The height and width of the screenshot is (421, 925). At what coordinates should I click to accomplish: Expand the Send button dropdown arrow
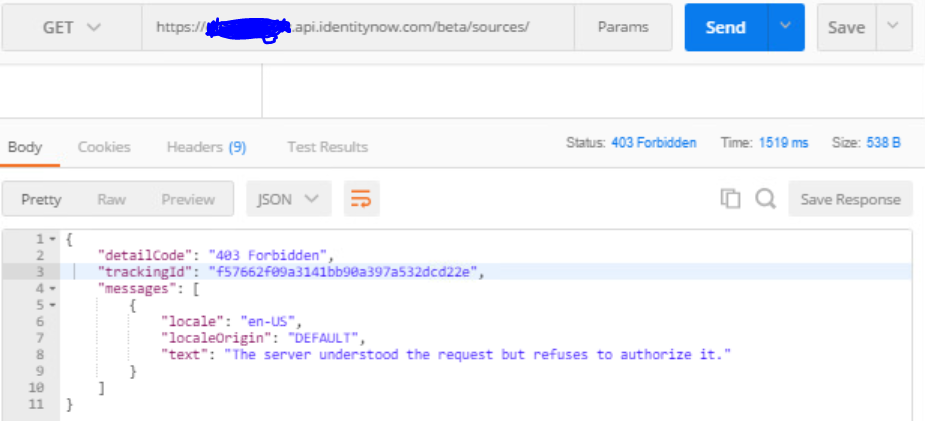coord(786,28)
